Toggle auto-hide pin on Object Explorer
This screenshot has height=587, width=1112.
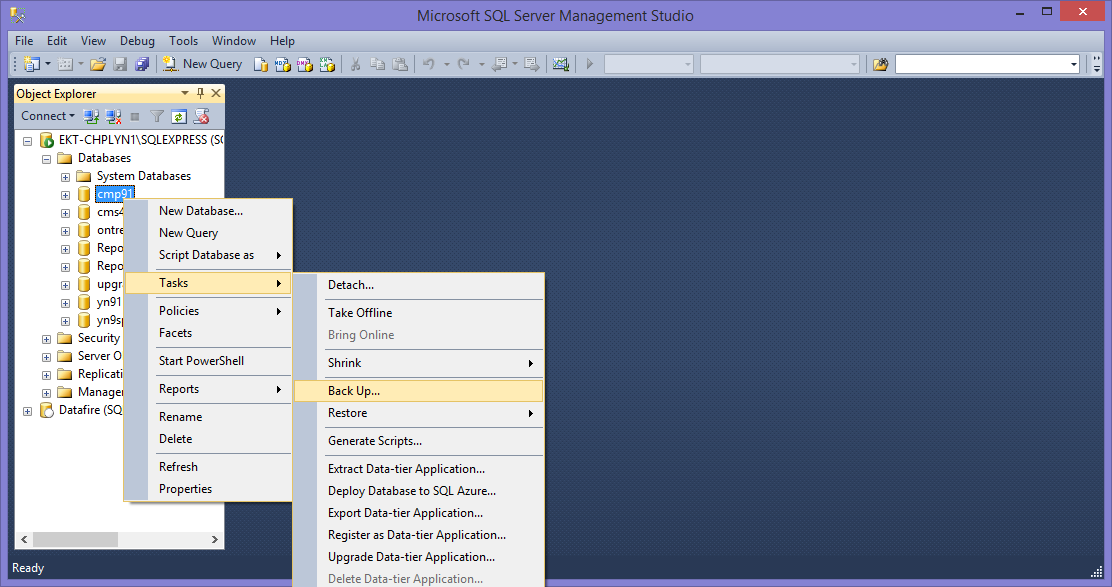[x=201, y=93]
